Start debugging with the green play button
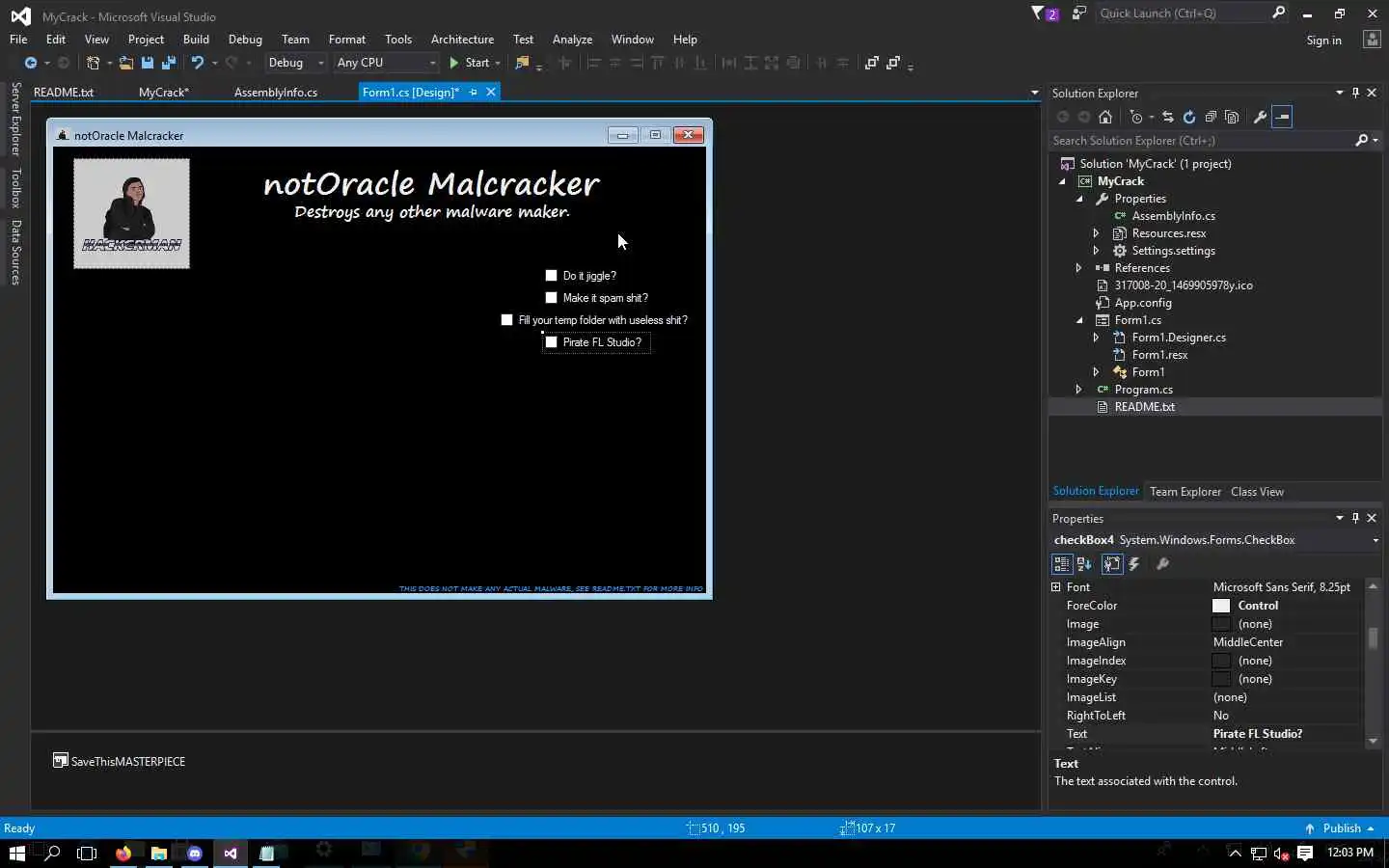This screenshot has height=868, width=1389. pyautogui.click(x=453, y=63)
